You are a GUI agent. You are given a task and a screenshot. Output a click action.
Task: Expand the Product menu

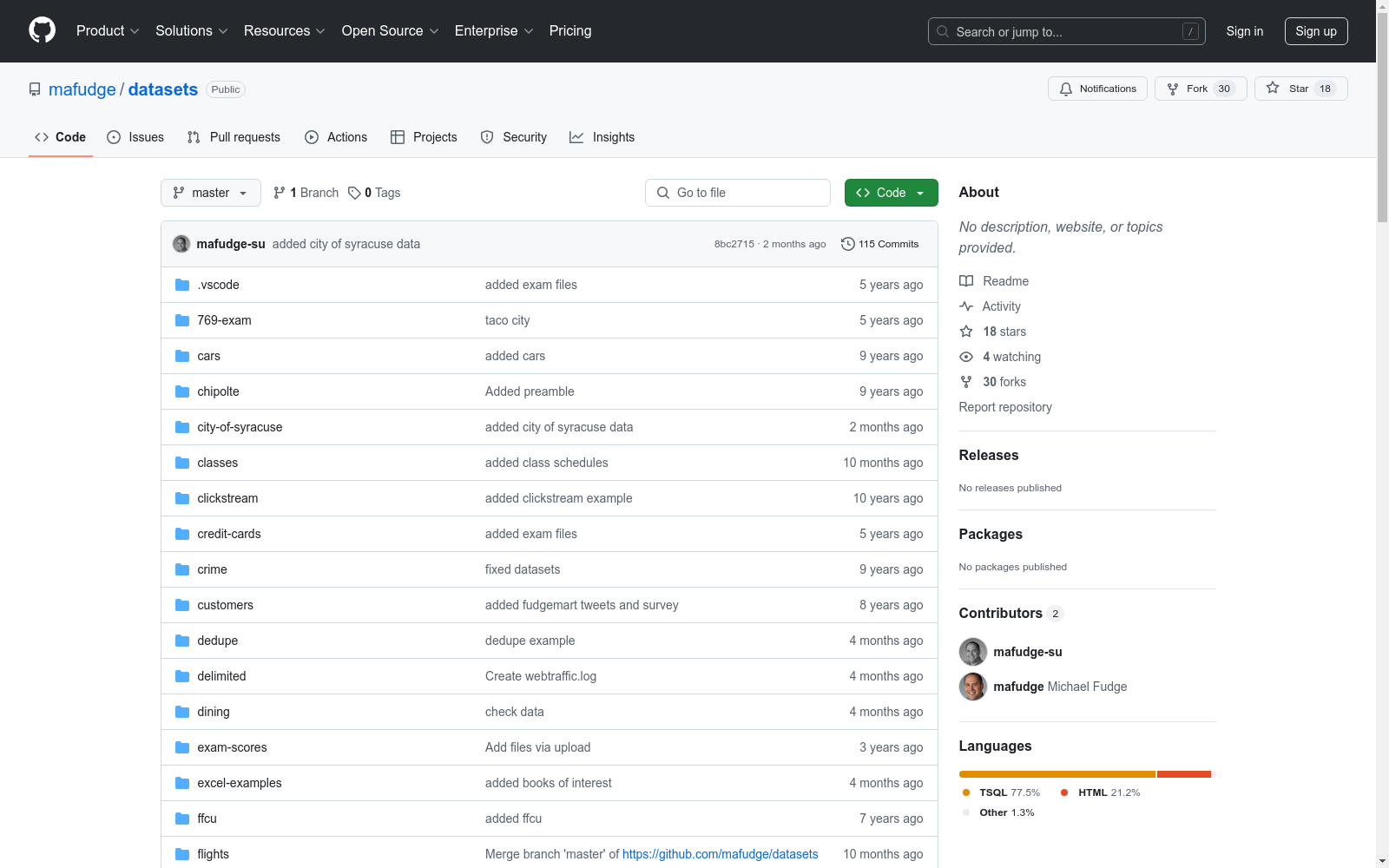click(108, 30)
